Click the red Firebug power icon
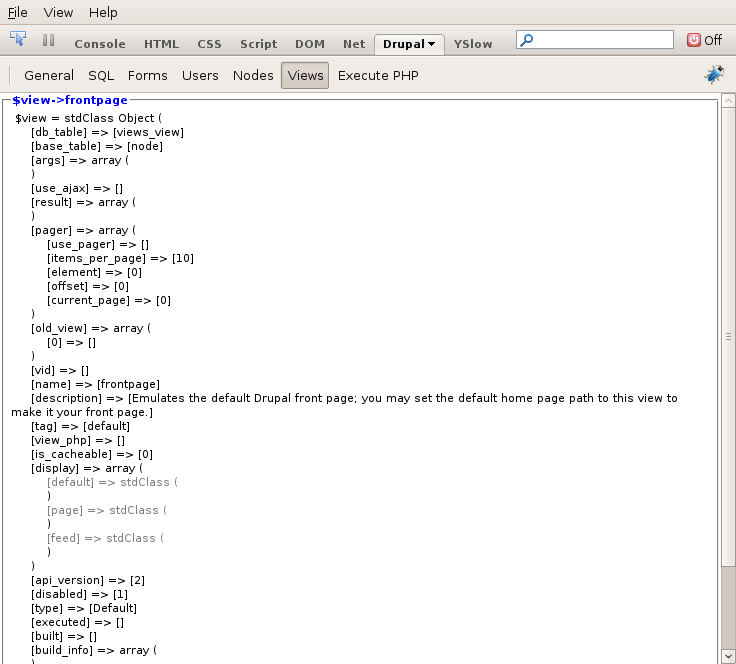Screen dimensions: 736x664 tap(693, 40)
